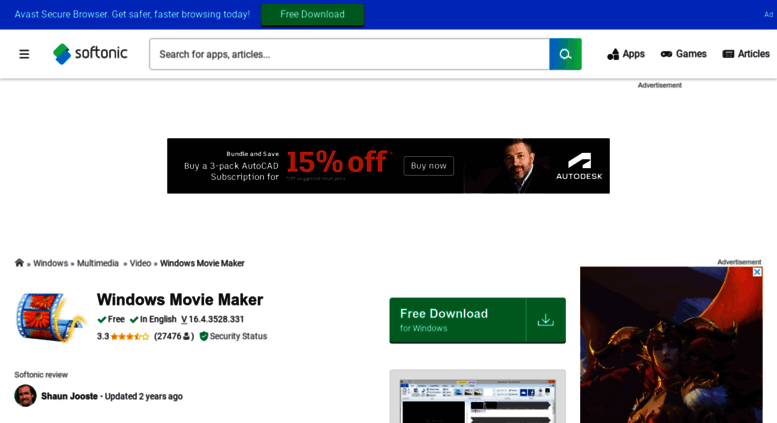The width and height of the screenshot is (777, 423).
Task: Click the Windows Movie Maker app icon
Action: tap(51, 317)
